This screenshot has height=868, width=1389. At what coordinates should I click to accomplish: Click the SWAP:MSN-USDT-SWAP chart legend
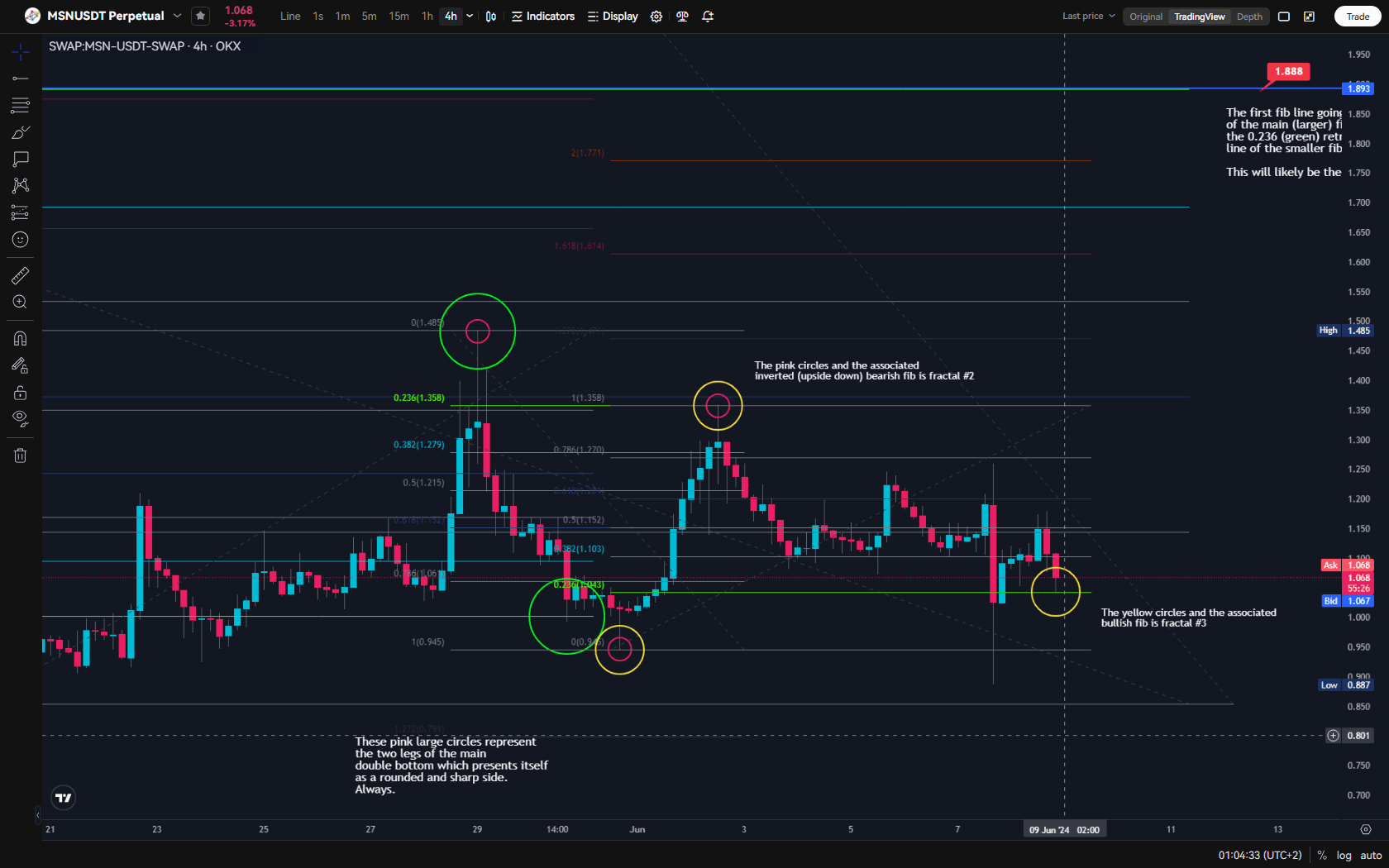coord(145,46)
